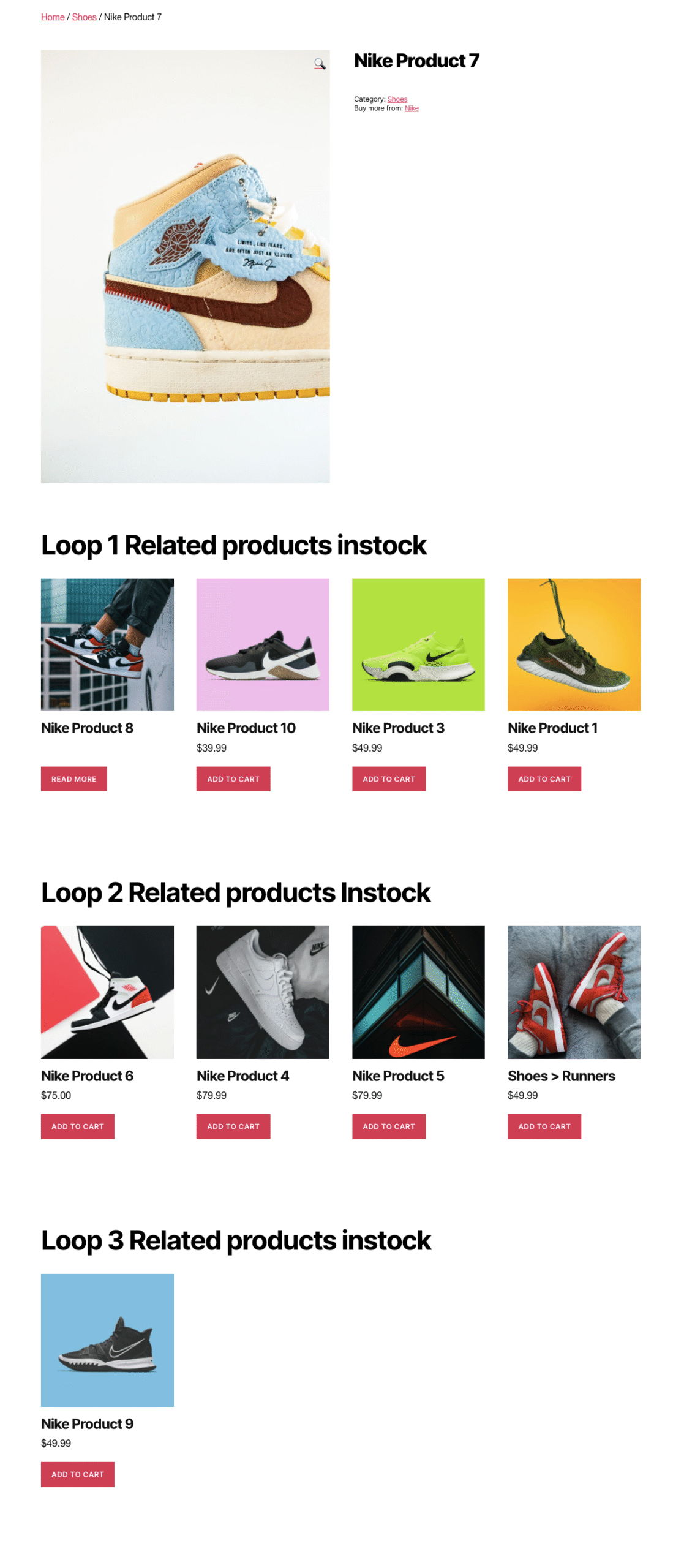
Task: Click Read More for Nike Product 8
Action: pos(73,778)
